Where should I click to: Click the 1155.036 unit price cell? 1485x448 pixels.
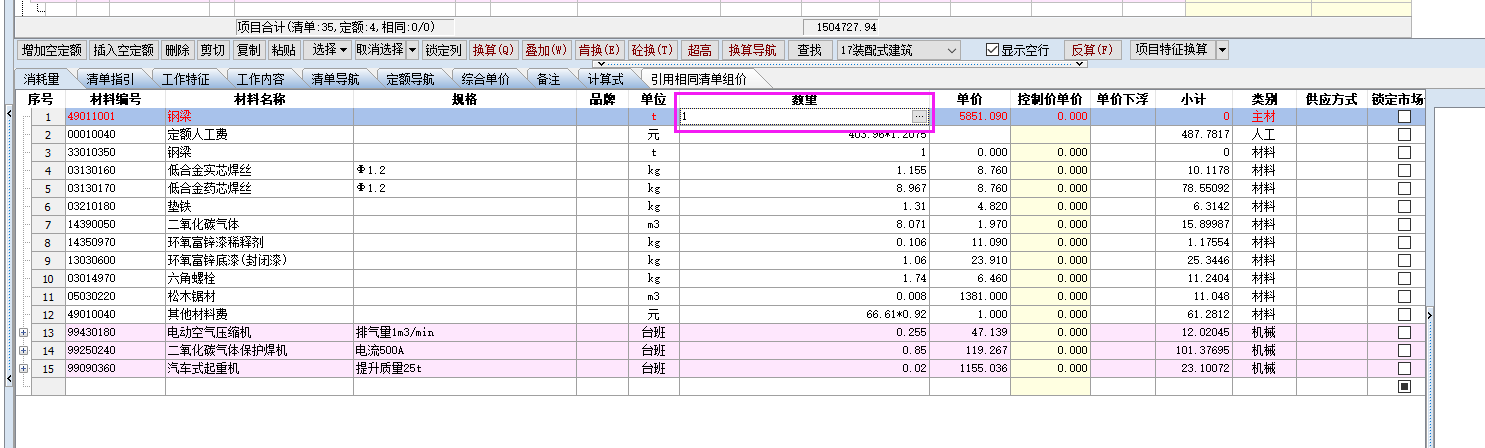coord(969,369)
